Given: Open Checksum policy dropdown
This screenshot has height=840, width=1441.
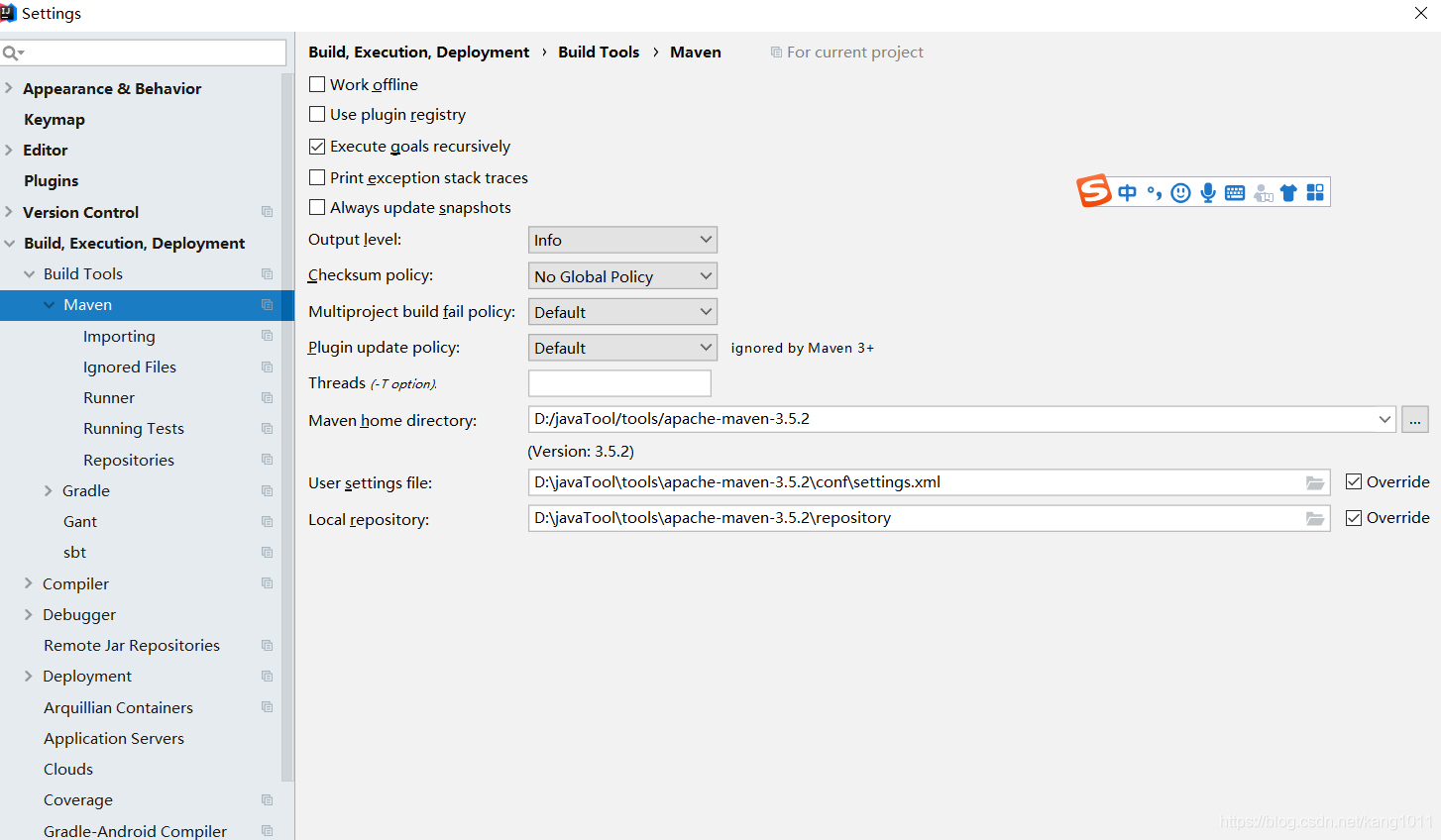Looking at the screenshot, I should pos(622,276).
